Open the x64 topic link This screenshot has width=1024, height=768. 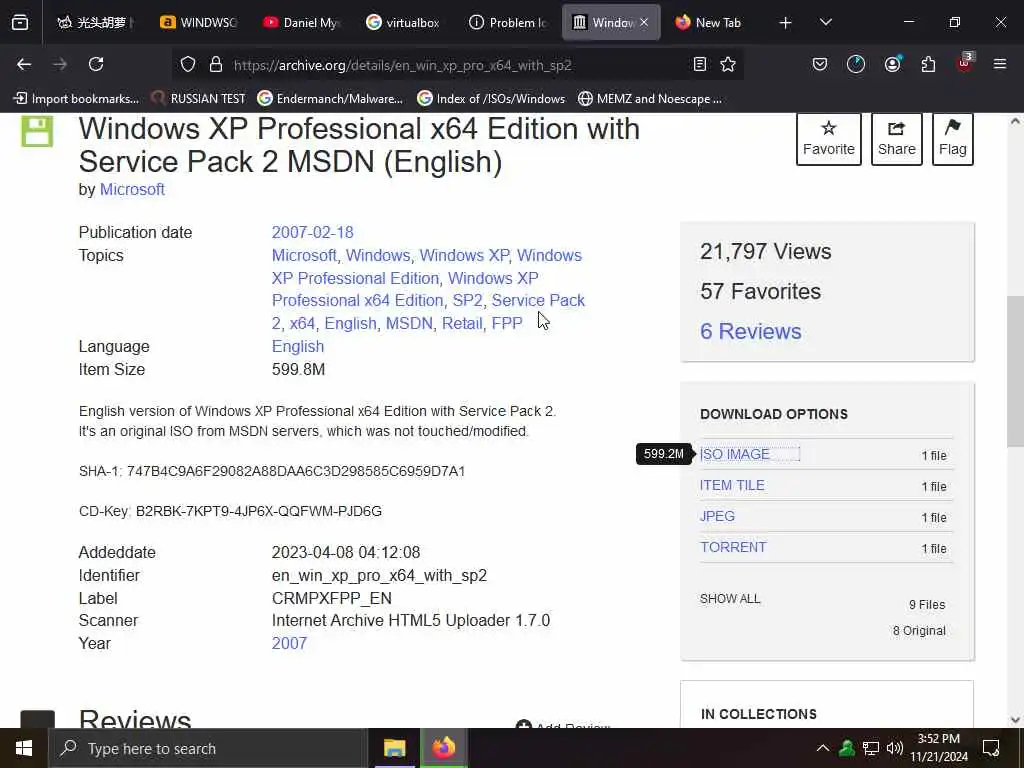302,323
